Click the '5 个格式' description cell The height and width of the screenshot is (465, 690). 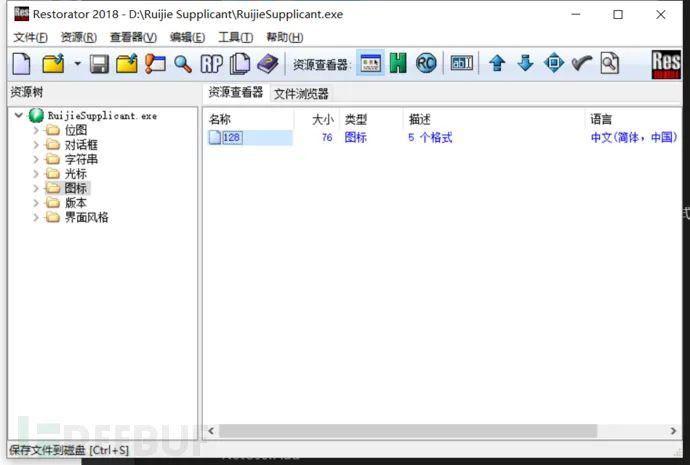(x=430, y=138)
